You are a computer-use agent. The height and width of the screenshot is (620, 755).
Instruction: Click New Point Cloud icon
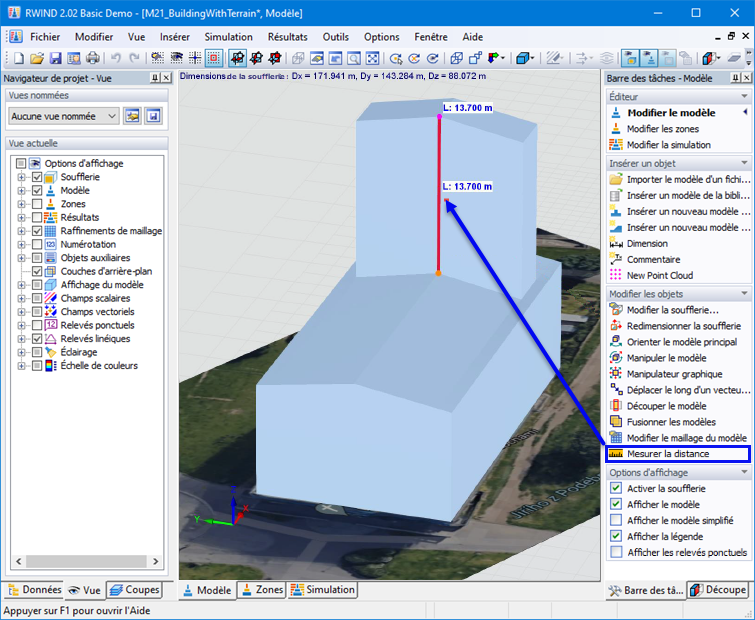pos(616,275)
